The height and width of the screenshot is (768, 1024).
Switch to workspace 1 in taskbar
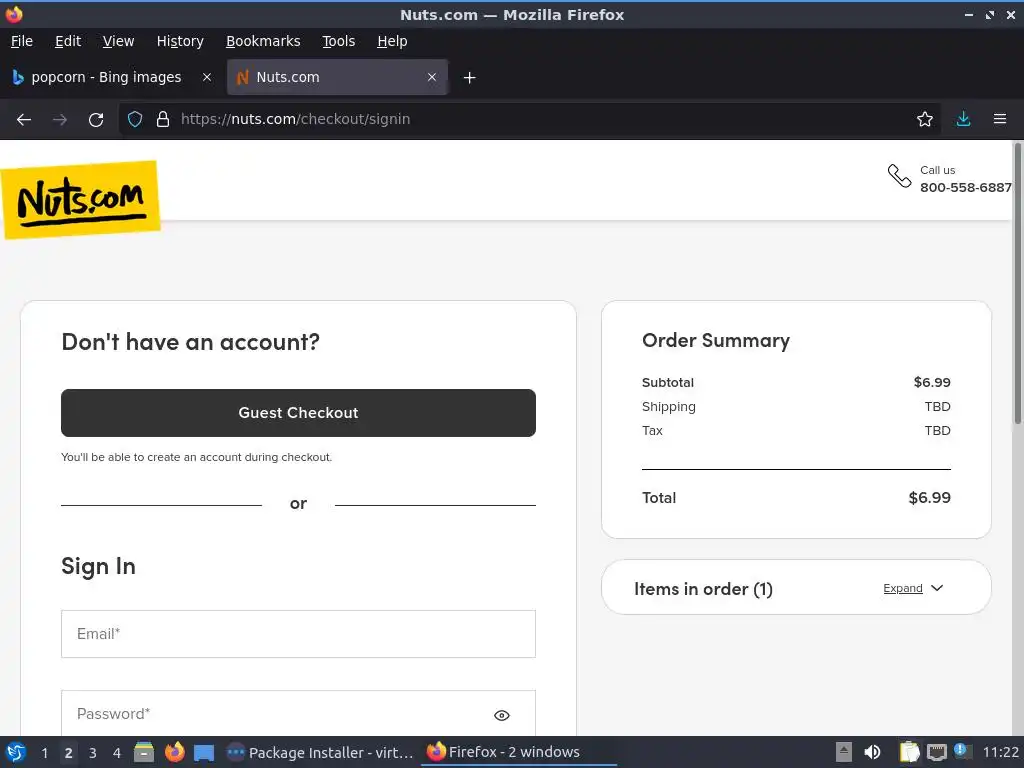click(44, 753)
